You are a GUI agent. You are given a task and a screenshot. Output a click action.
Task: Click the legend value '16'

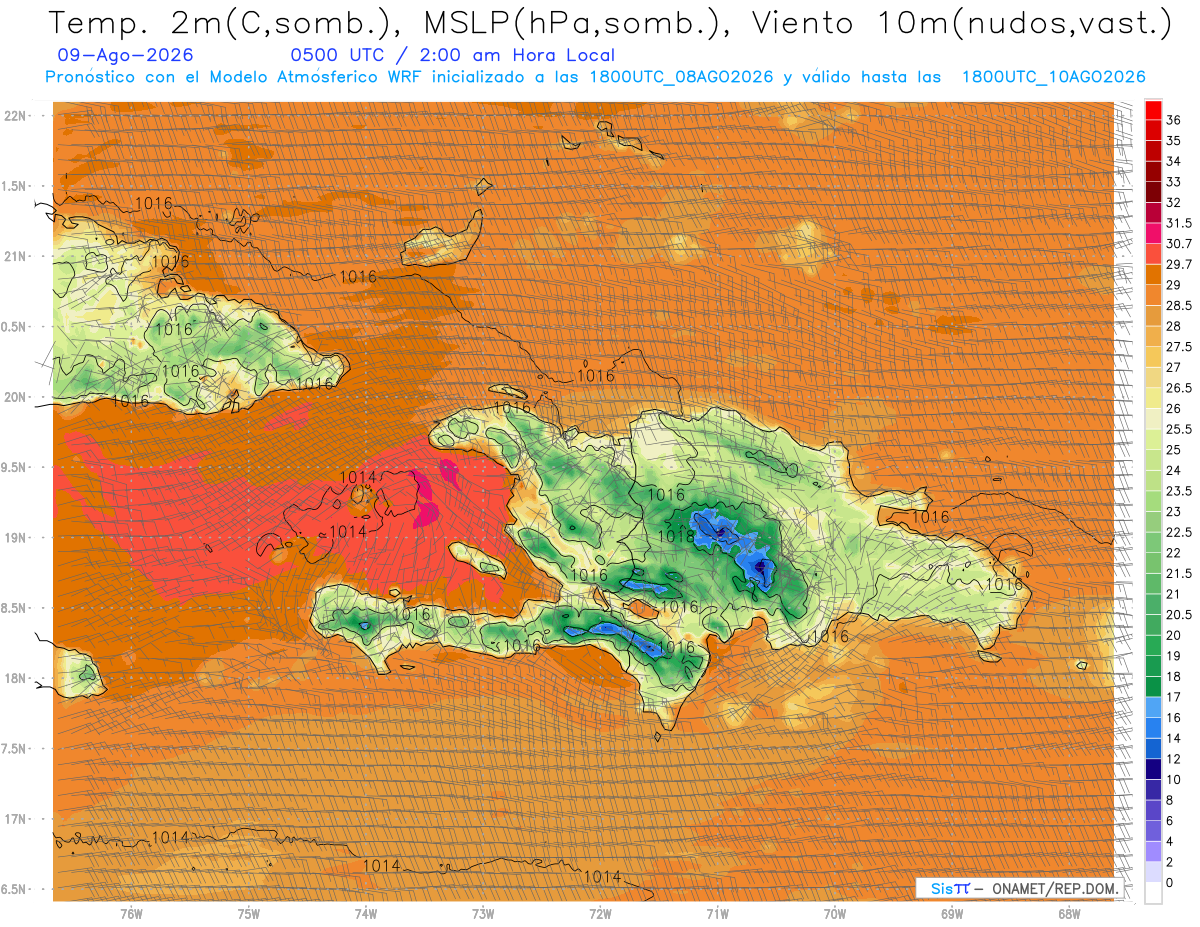click(1174, 717)
